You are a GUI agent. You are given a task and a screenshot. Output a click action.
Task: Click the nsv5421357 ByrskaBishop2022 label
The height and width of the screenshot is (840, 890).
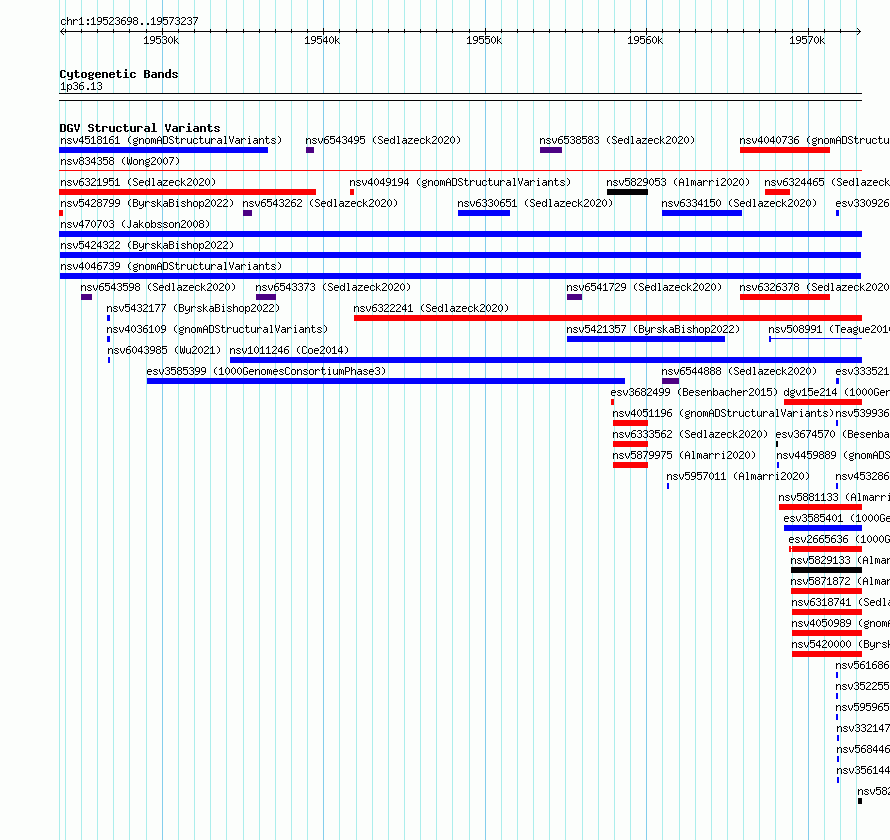(x=653, y=329)
